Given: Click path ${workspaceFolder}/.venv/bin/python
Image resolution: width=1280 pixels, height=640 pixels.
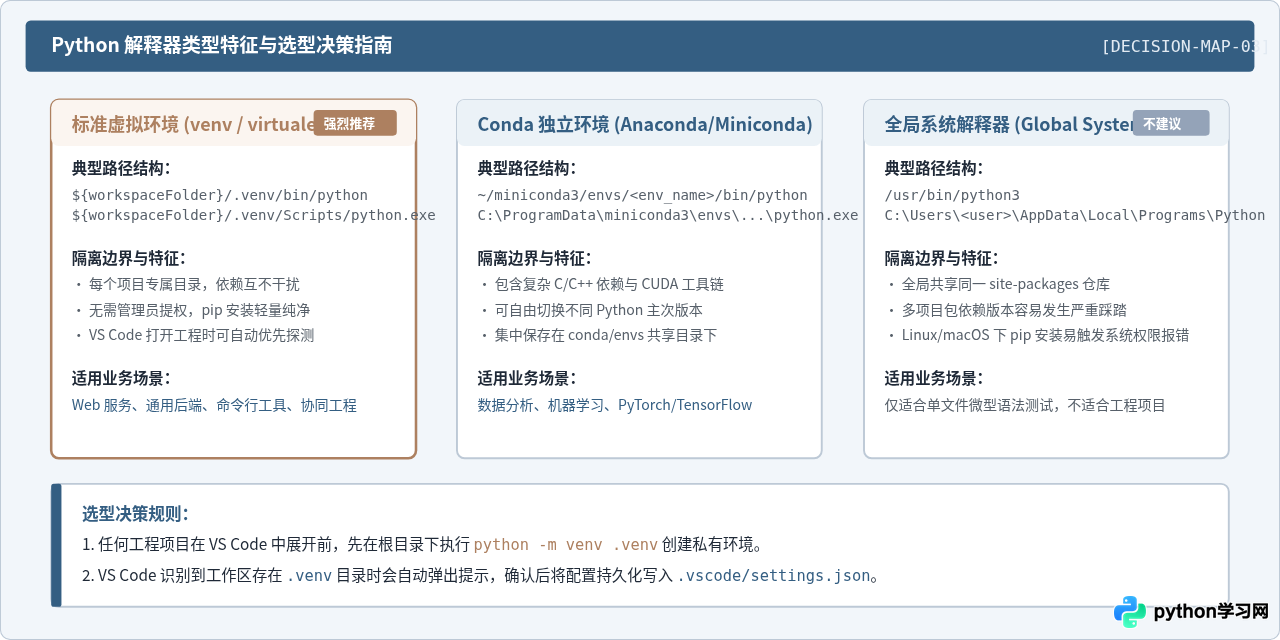Looking at the screenshot, I should (x=220, y=195).
